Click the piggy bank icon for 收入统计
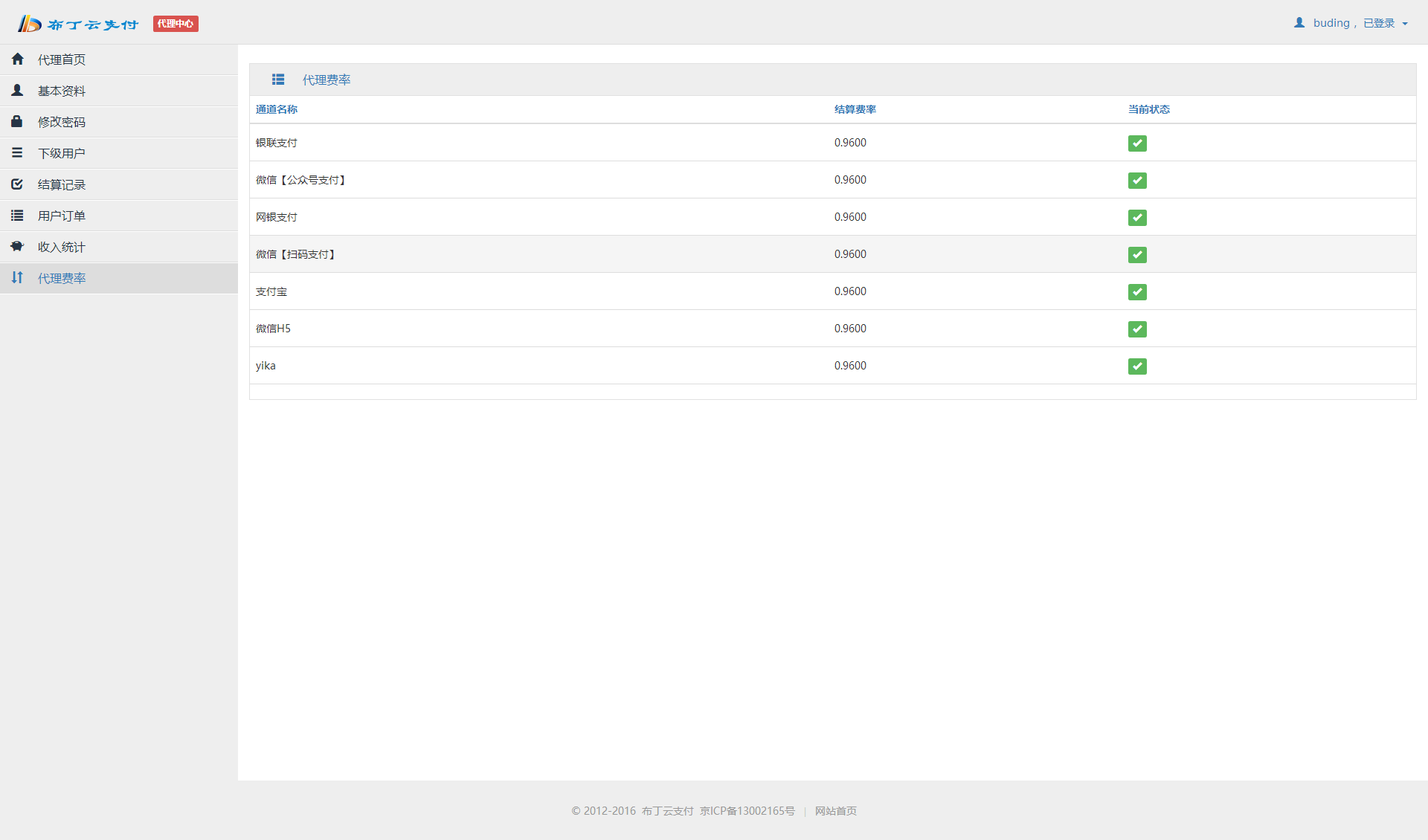Image resolution: width=1428 pixels, height=840 pixels. coord(17,246)
